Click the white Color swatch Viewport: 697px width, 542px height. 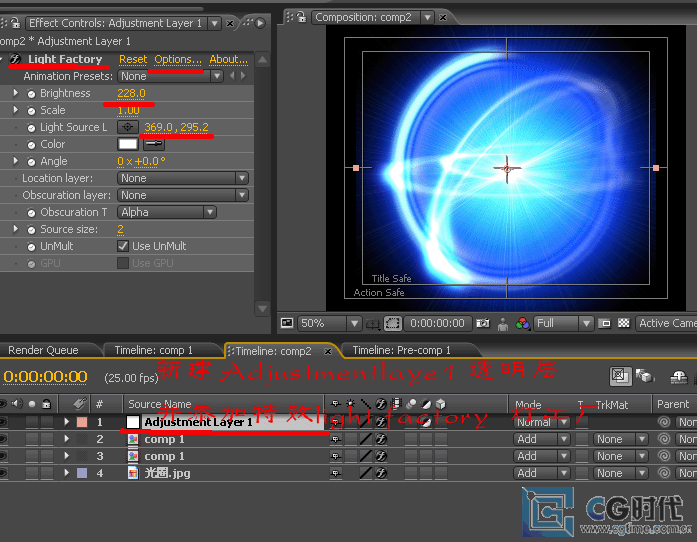(x=127, y=144)
